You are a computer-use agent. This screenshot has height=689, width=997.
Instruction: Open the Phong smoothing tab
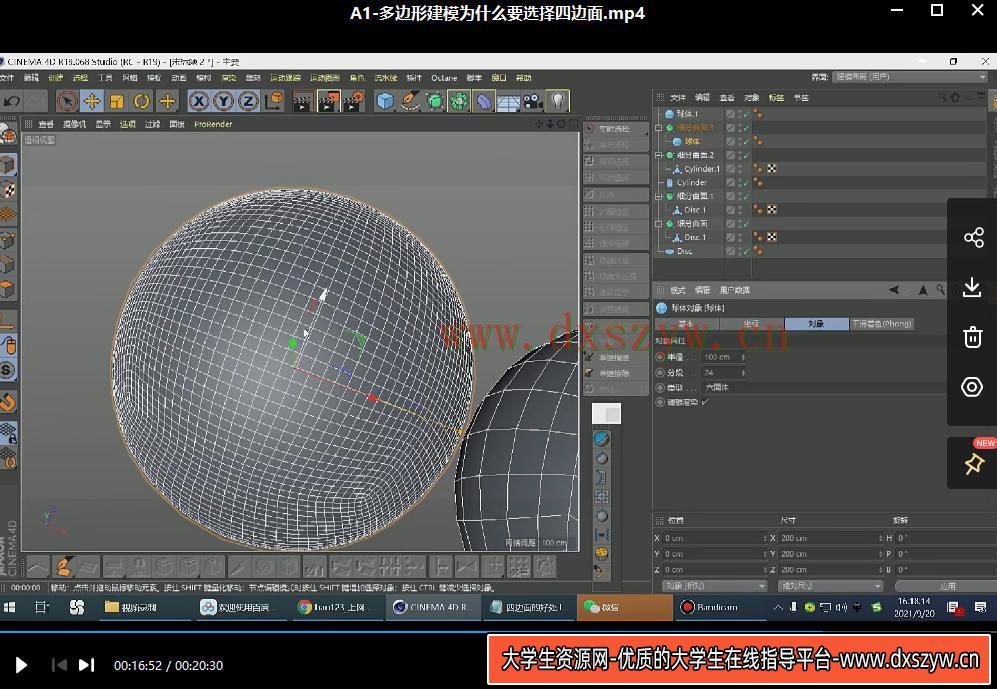coord(881,324)
